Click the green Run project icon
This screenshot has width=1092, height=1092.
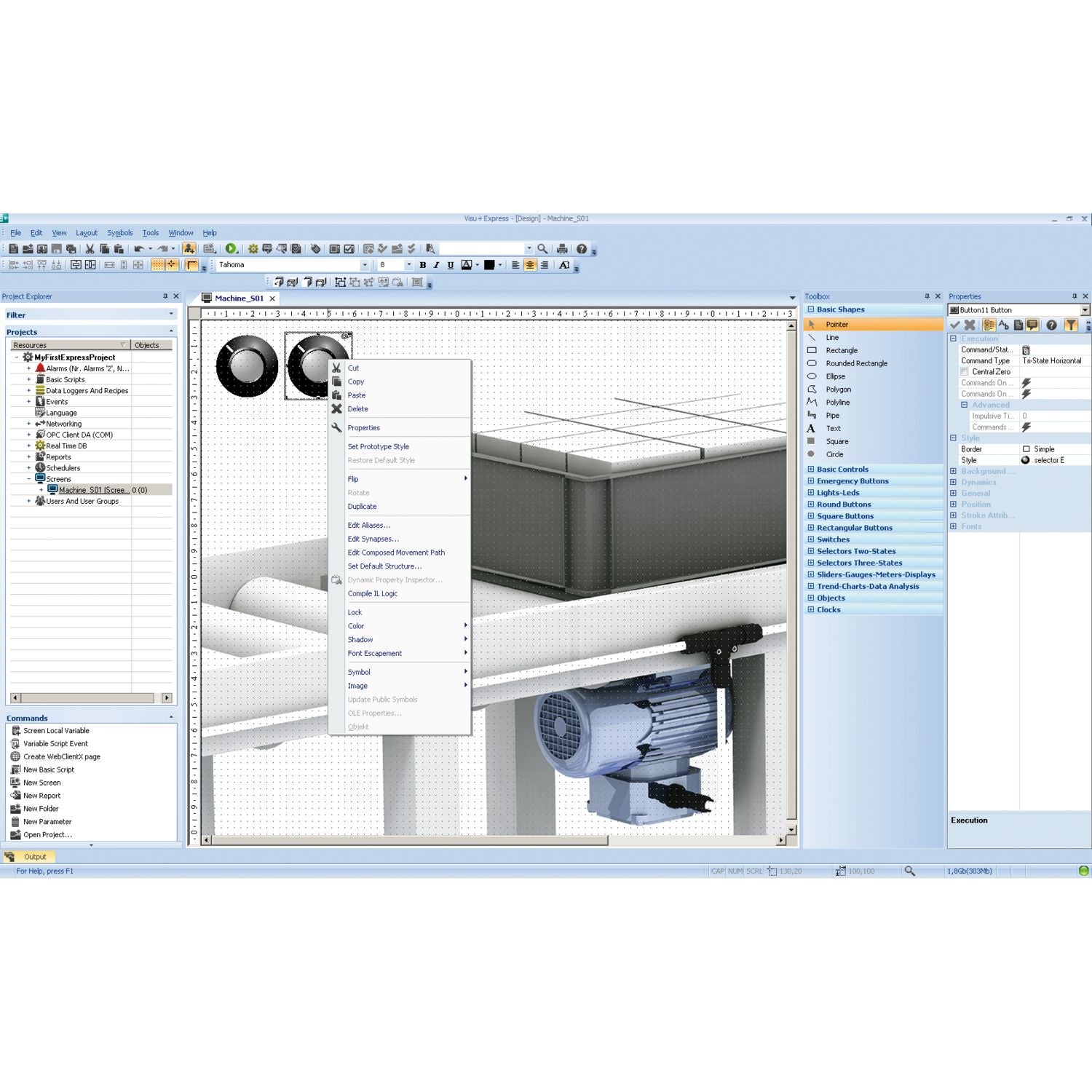tap(231, 249)
